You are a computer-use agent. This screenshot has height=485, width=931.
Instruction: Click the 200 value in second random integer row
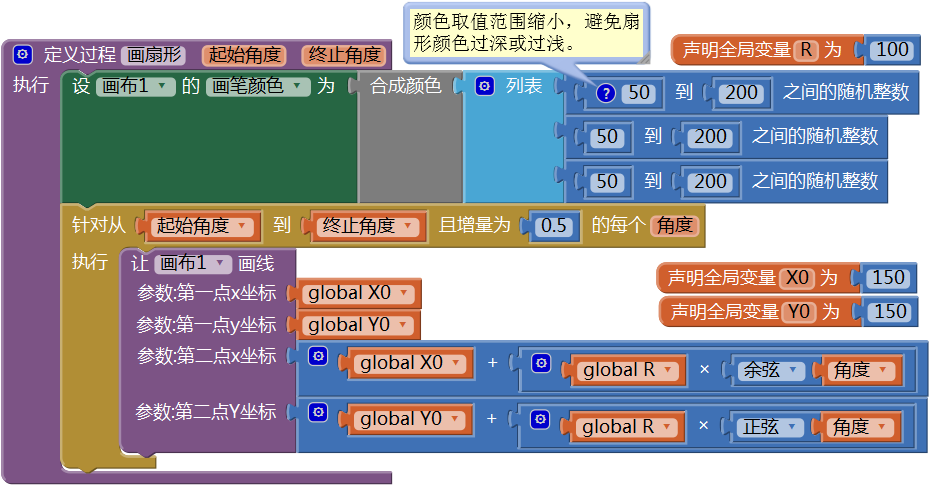pyautogui.click(x=710, y=137)
